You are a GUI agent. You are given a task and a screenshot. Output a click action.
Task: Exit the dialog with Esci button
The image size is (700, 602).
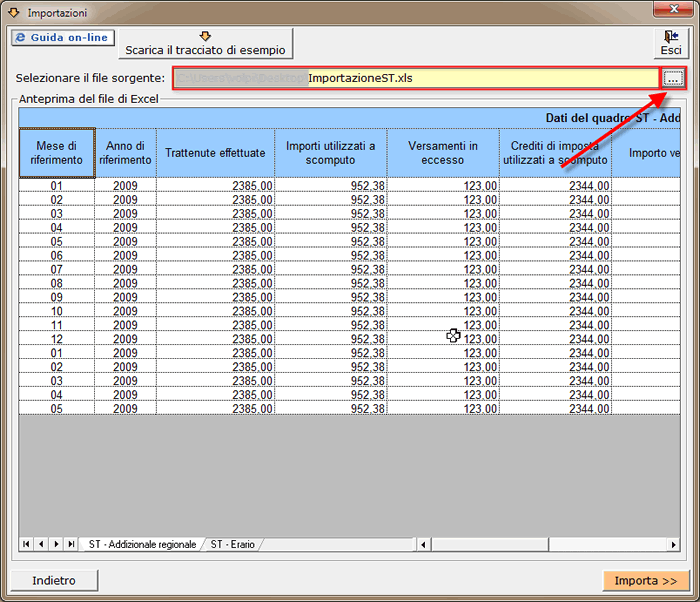[x=671, y=43]
